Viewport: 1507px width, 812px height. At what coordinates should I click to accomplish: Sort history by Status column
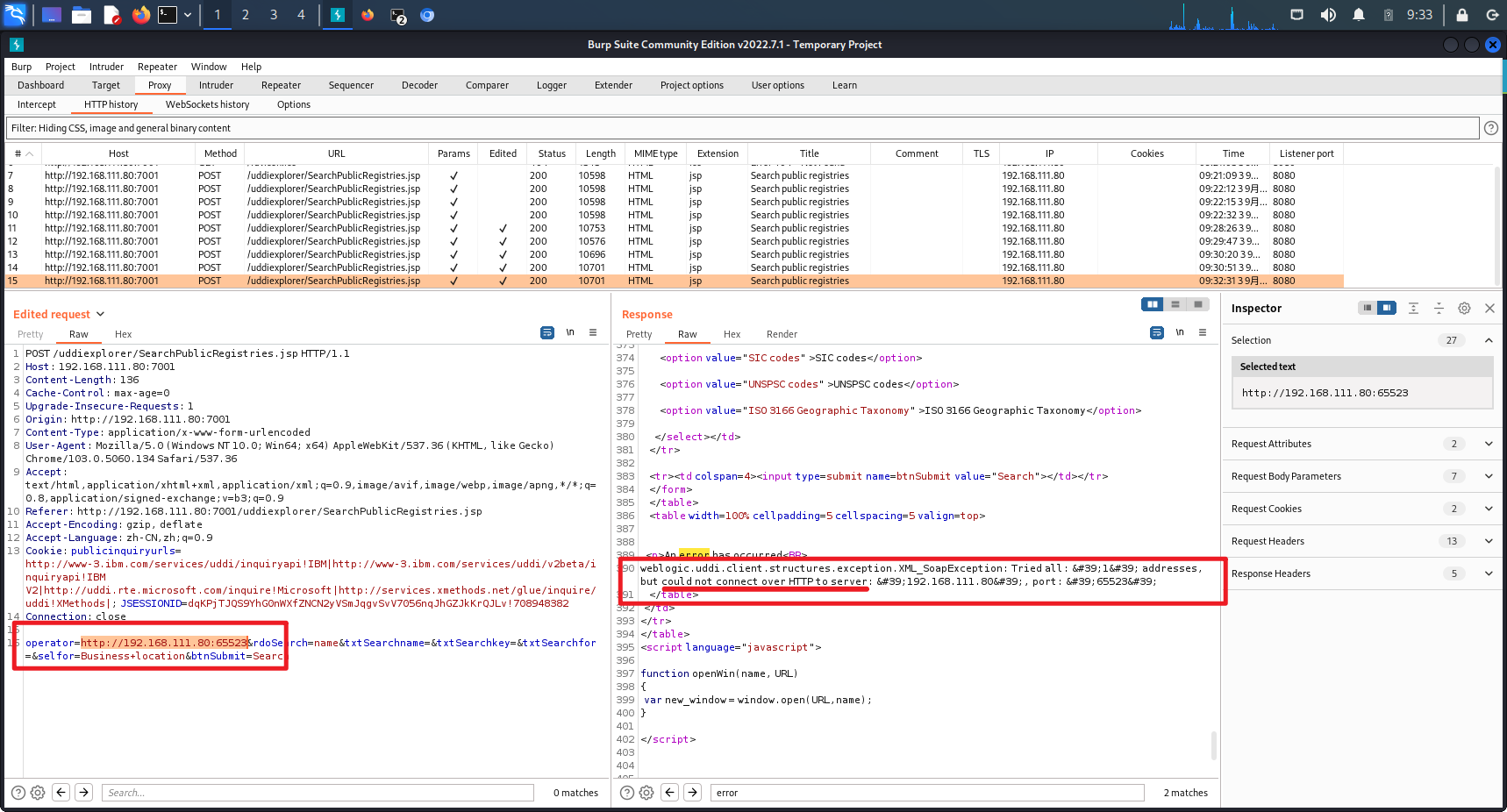[552, 153]
